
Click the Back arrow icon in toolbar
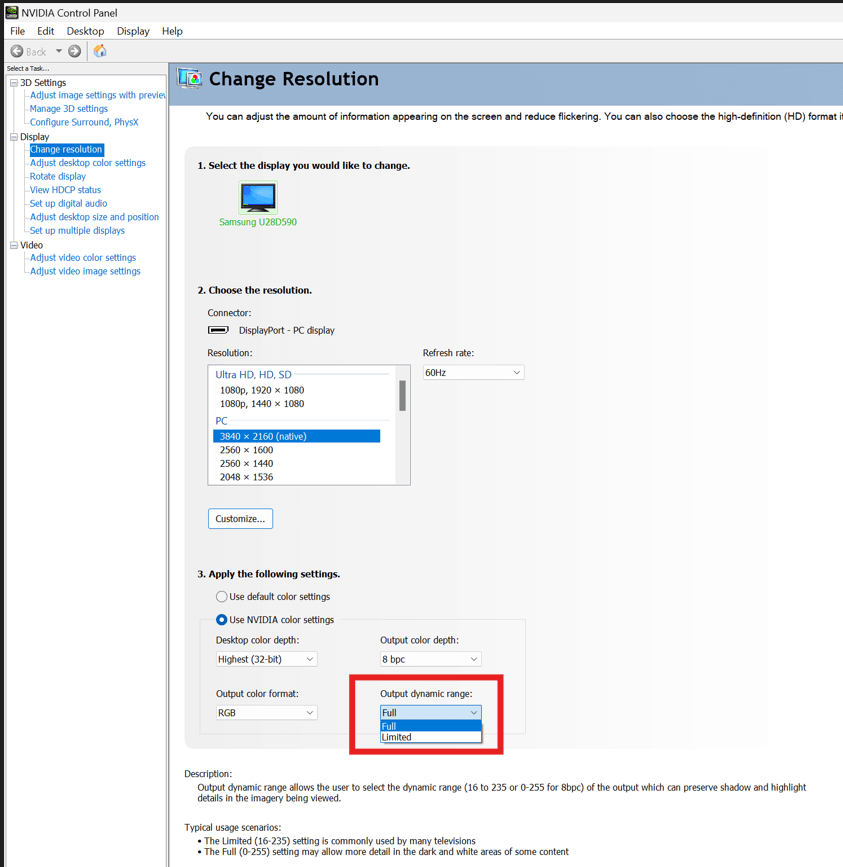pos(17,51)
